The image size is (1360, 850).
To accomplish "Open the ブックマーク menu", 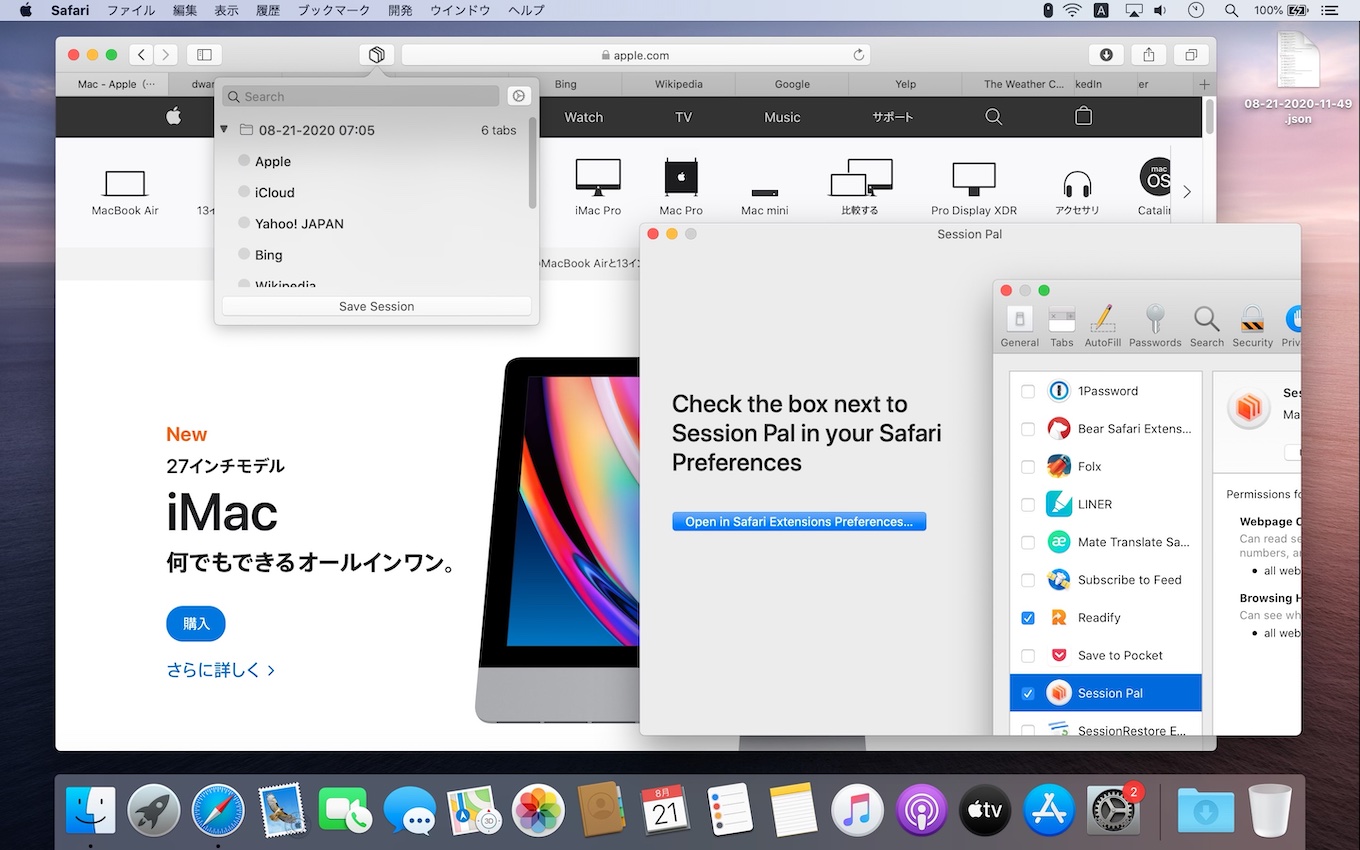I will 333,10.
